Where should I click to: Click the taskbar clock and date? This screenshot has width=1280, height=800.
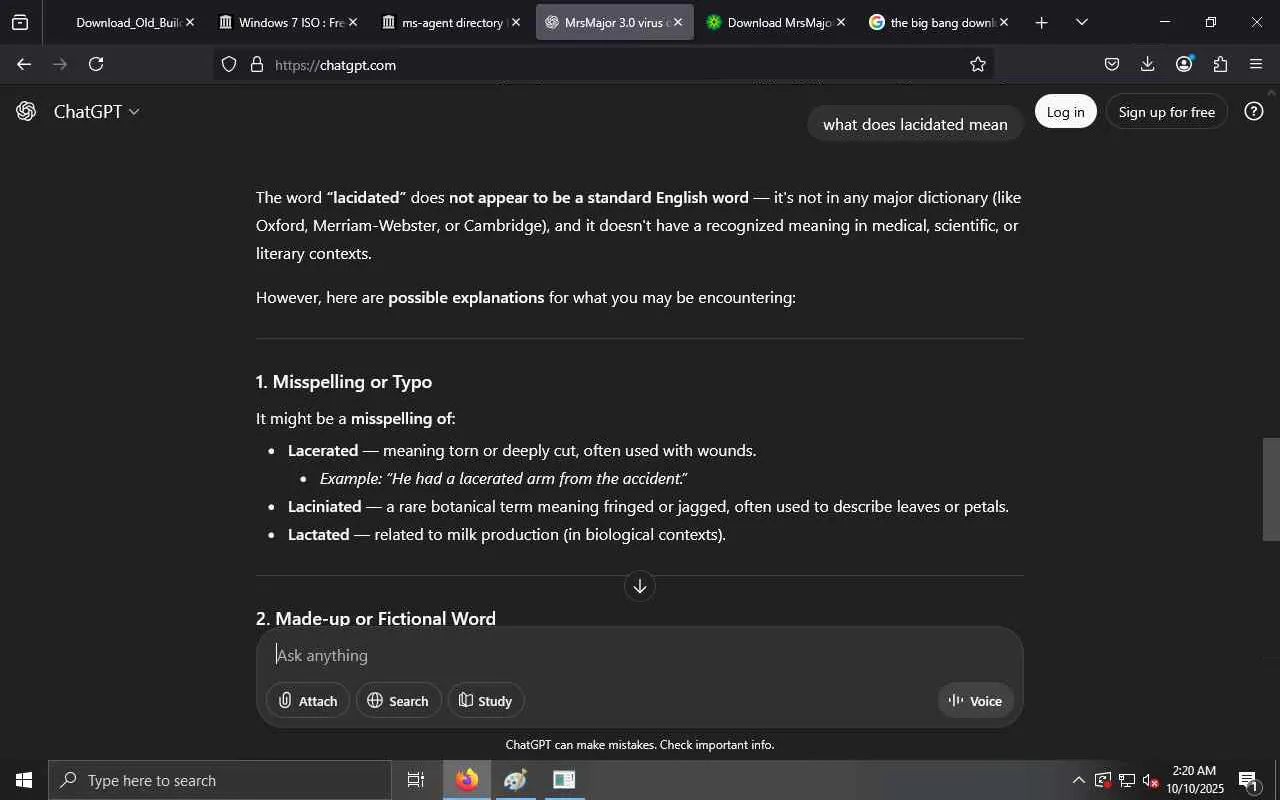[1194, 780]
